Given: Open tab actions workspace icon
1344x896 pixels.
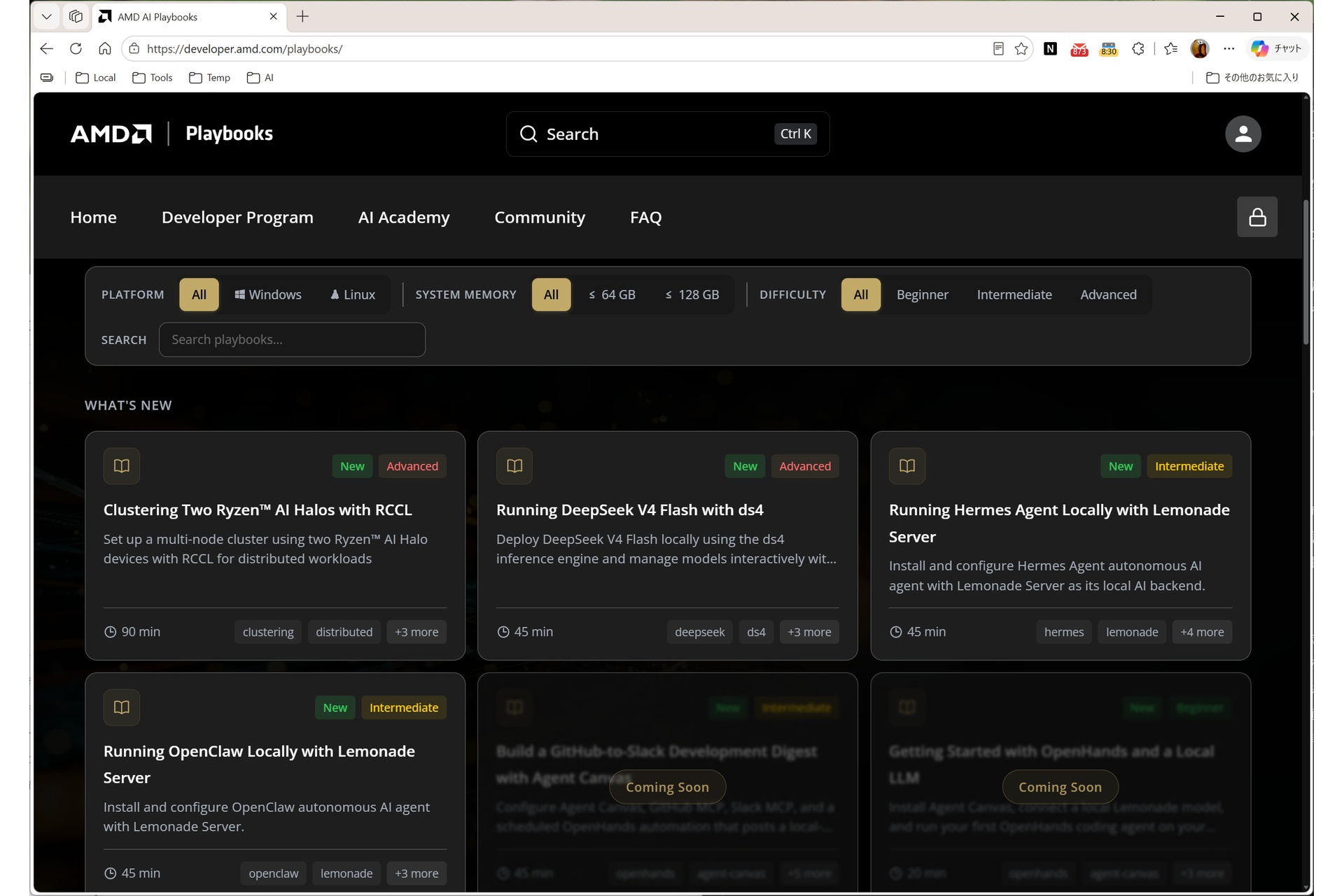Looking at the screenshot, I should tap(76, 17).
